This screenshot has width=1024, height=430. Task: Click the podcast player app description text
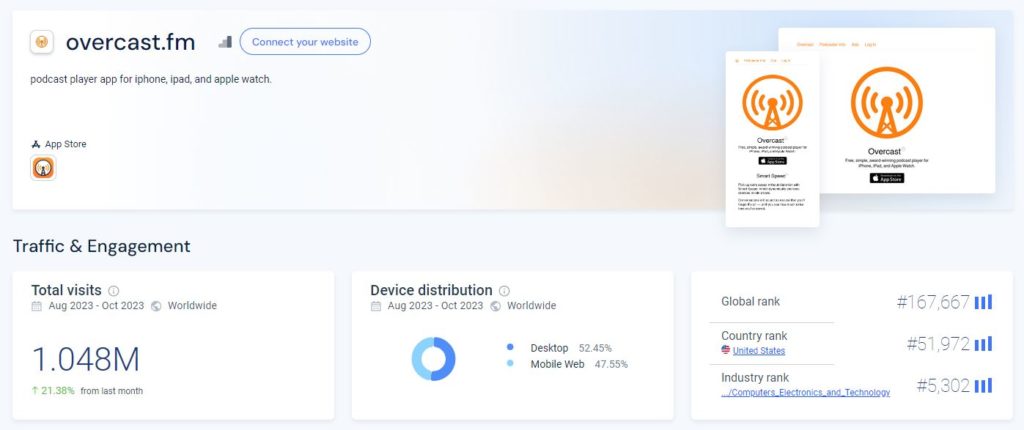151,80
